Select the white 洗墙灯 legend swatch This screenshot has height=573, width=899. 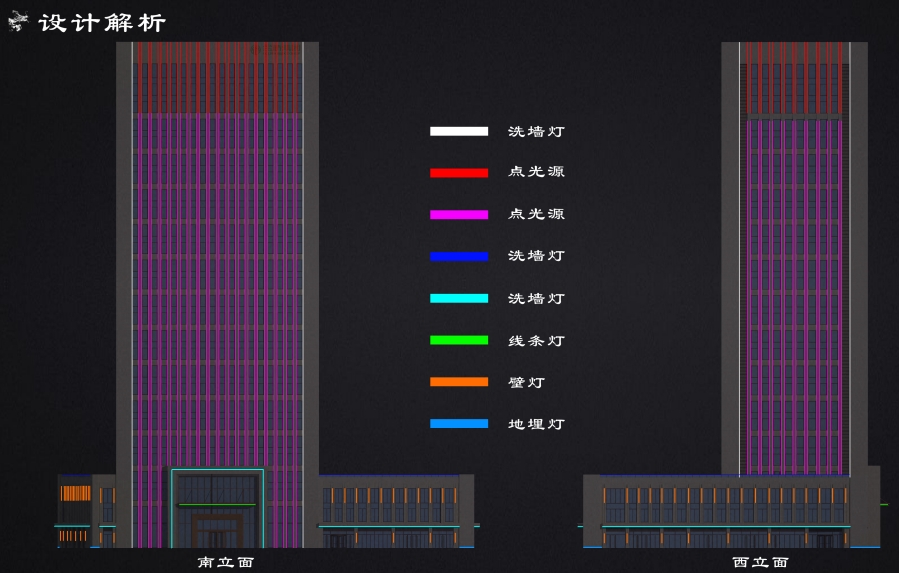pyautogui.click(x=459, y=131)
